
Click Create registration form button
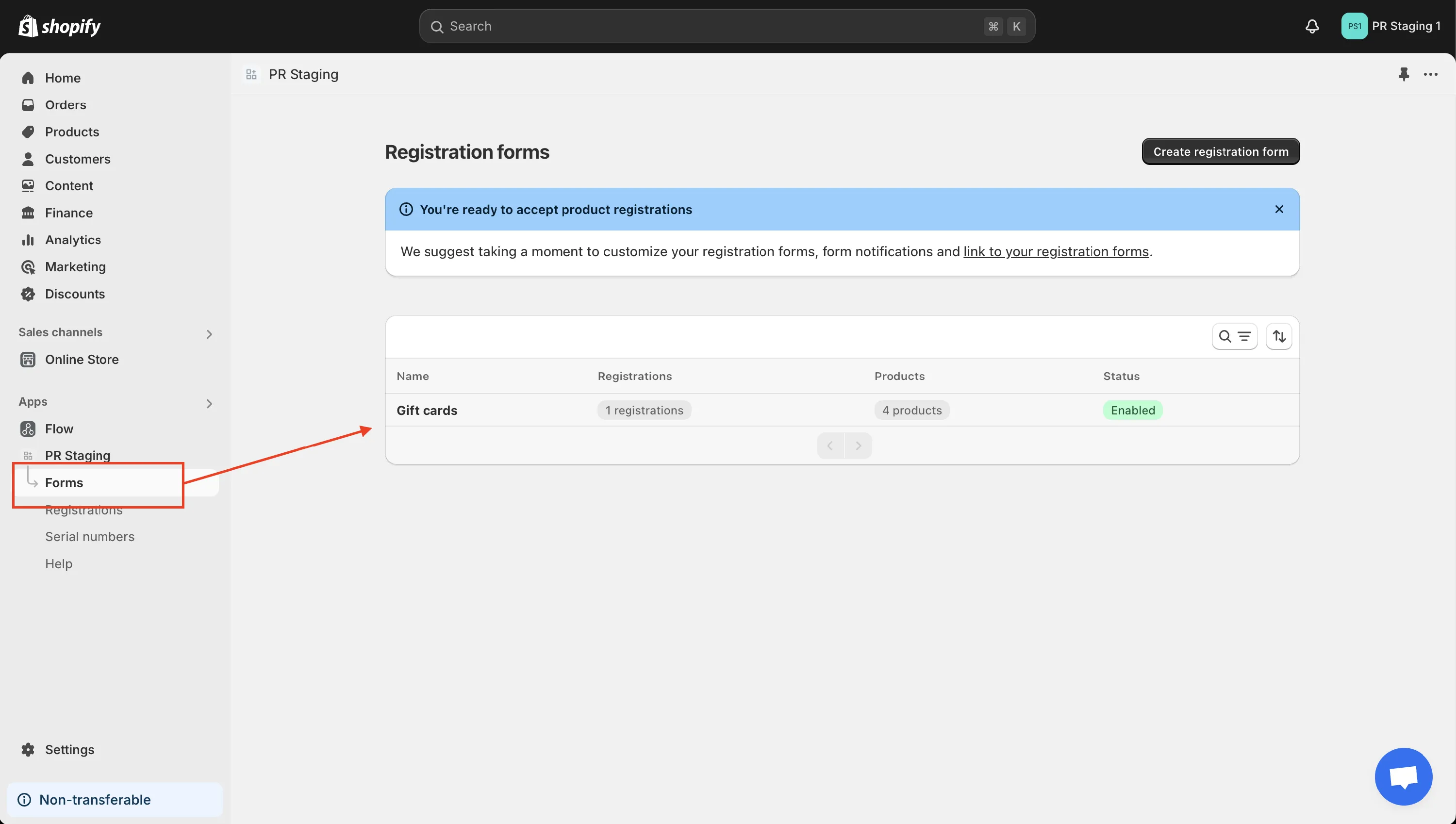click(x=1221, y=152)
